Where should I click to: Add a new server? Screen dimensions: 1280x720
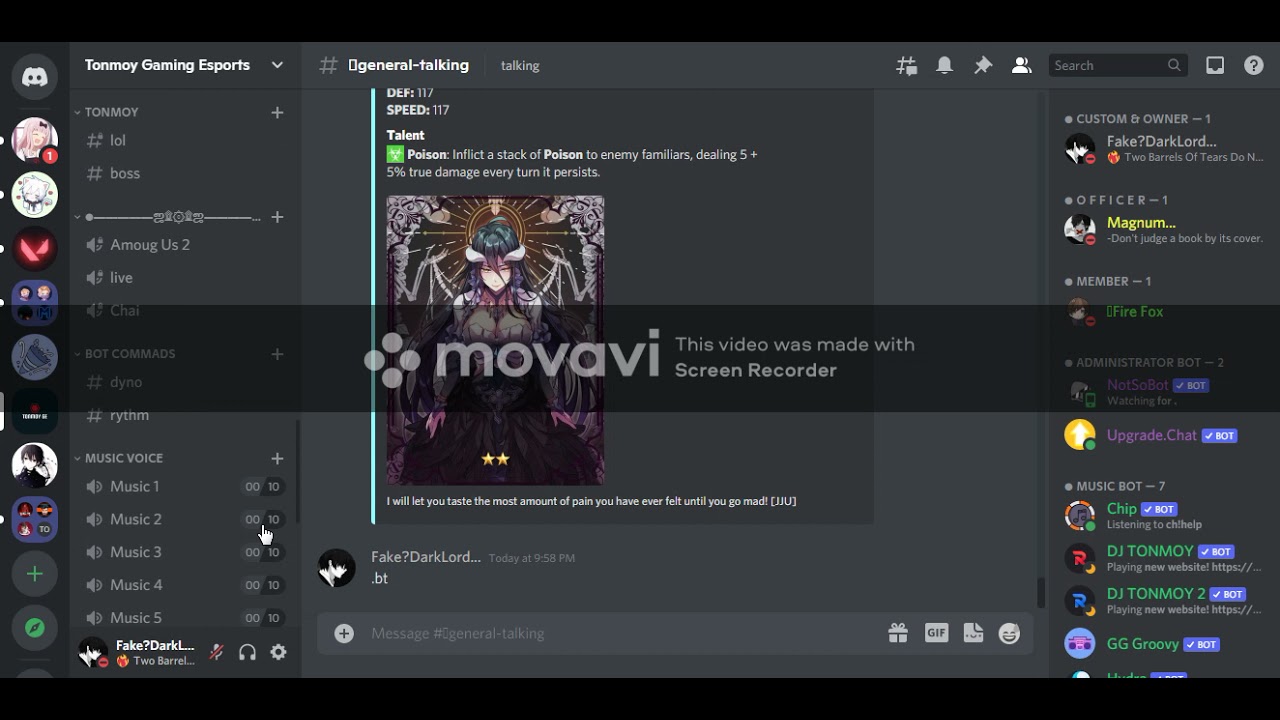[x=35, y=574]
